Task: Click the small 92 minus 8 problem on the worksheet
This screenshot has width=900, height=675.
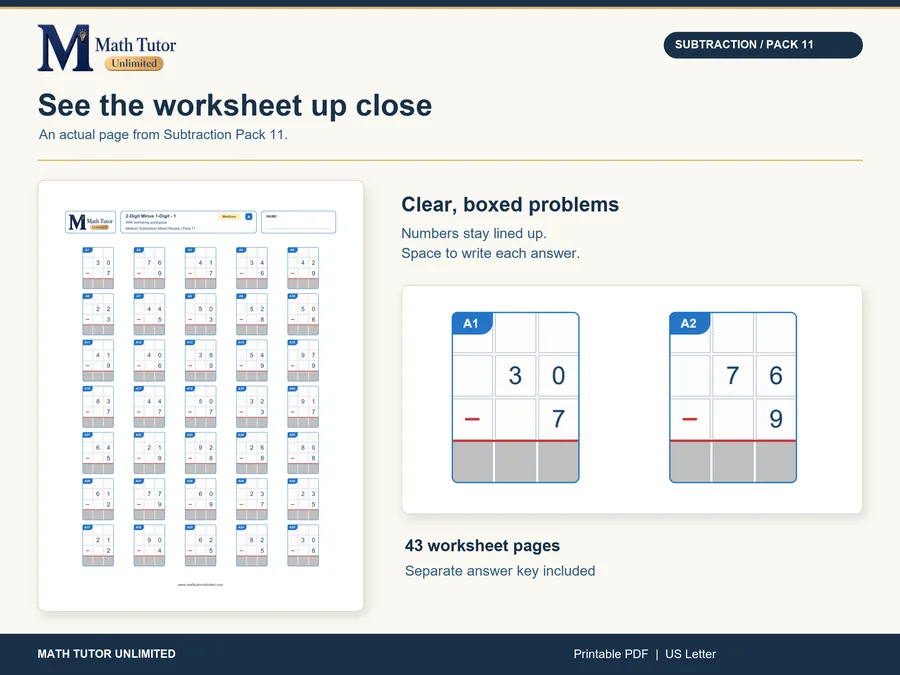Action: coord(200,453)
